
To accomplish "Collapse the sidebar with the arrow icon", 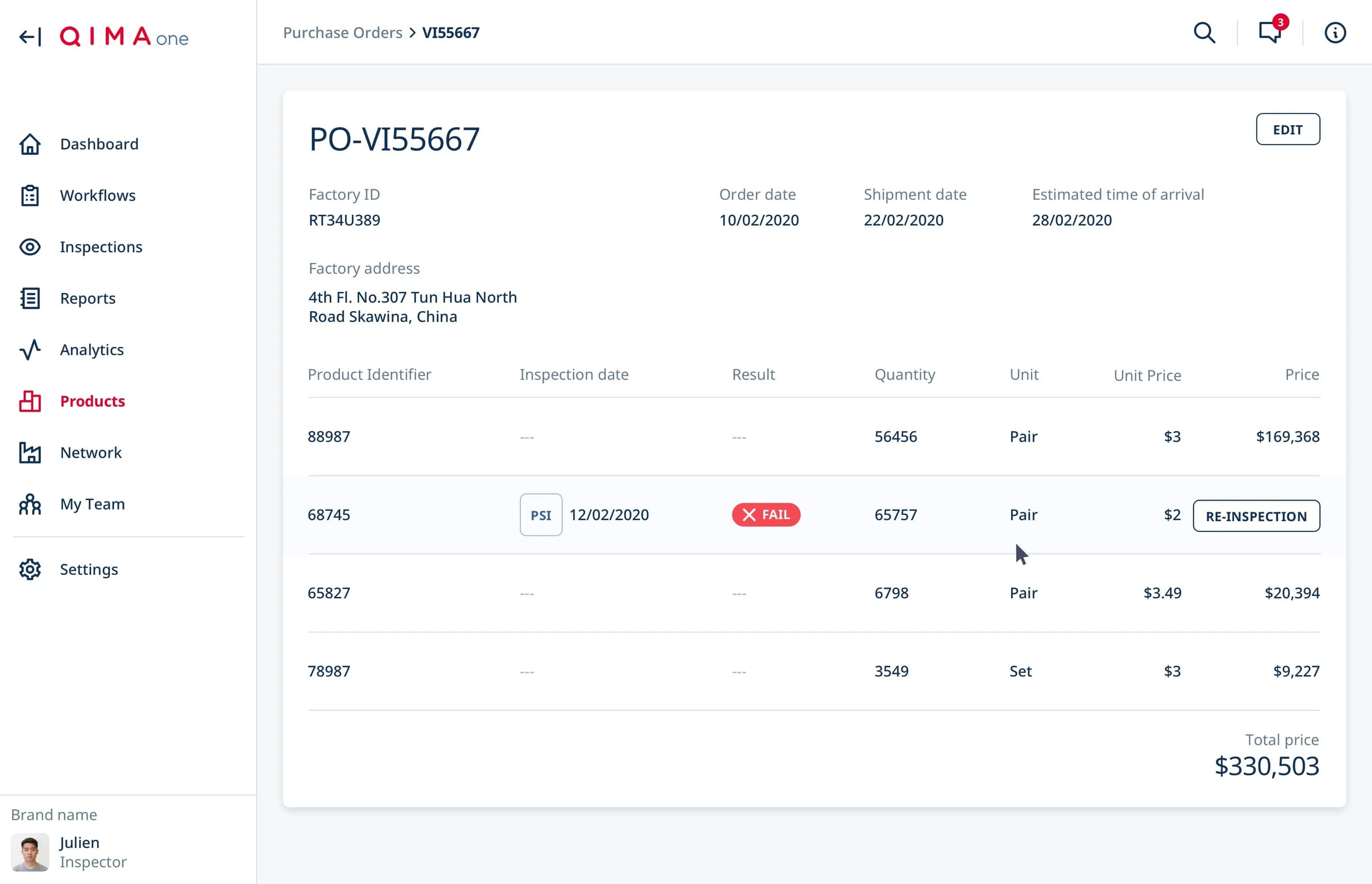I will point(30,38).
